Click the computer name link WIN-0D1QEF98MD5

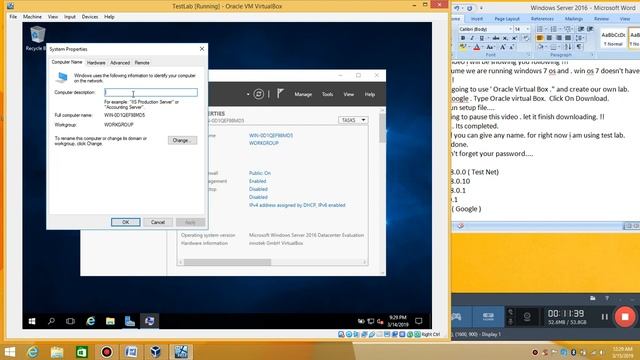[271, 135]
